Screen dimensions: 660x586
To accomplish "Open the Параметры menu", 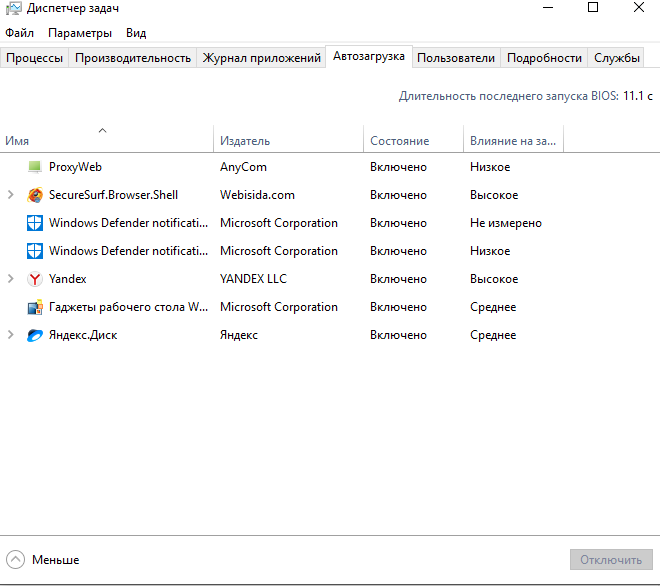I will [80, 33].
